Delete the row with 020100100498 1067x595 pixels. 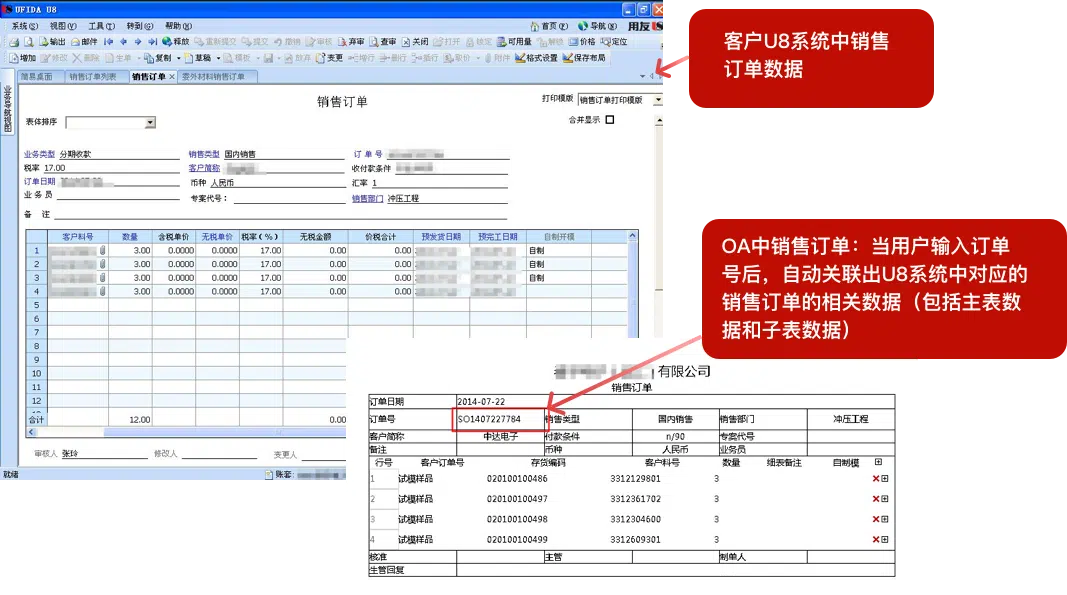point(876,519)
